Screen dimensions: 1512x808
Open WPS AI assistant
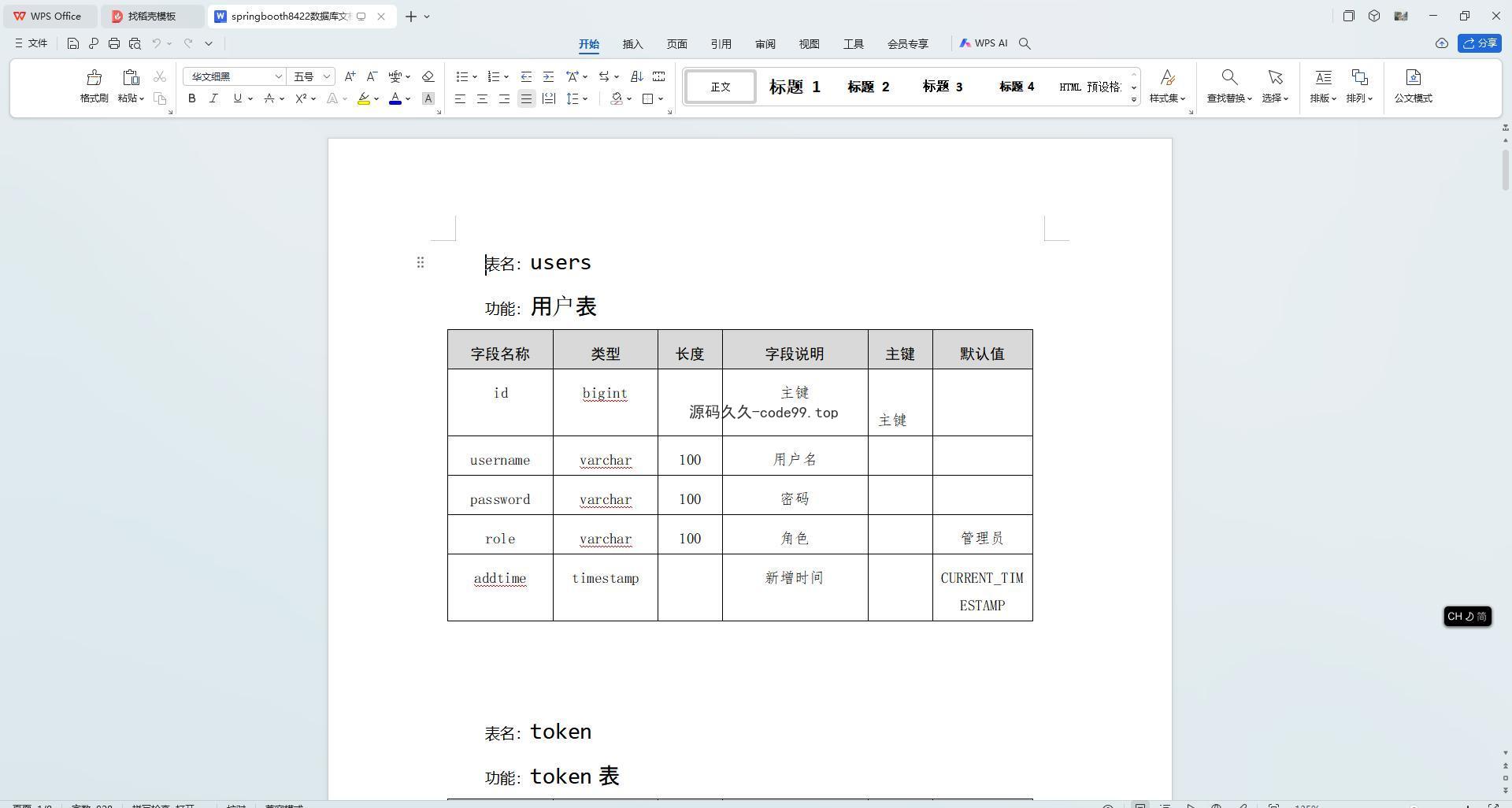pyautogui.click(x=984, y=43)
